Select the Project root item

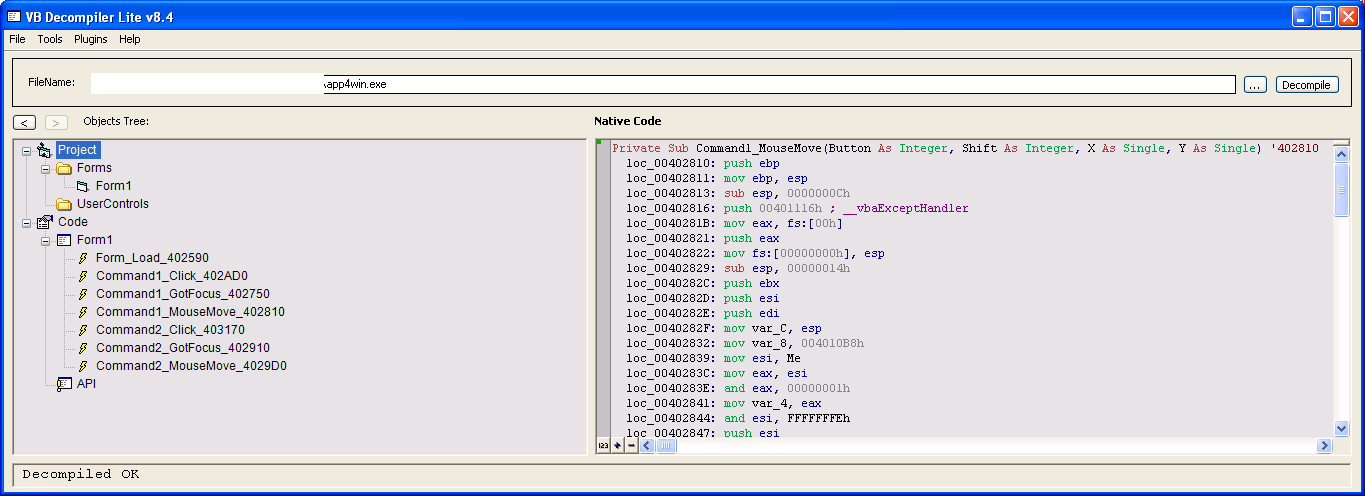pyautogui.click(x=77, y=150)
